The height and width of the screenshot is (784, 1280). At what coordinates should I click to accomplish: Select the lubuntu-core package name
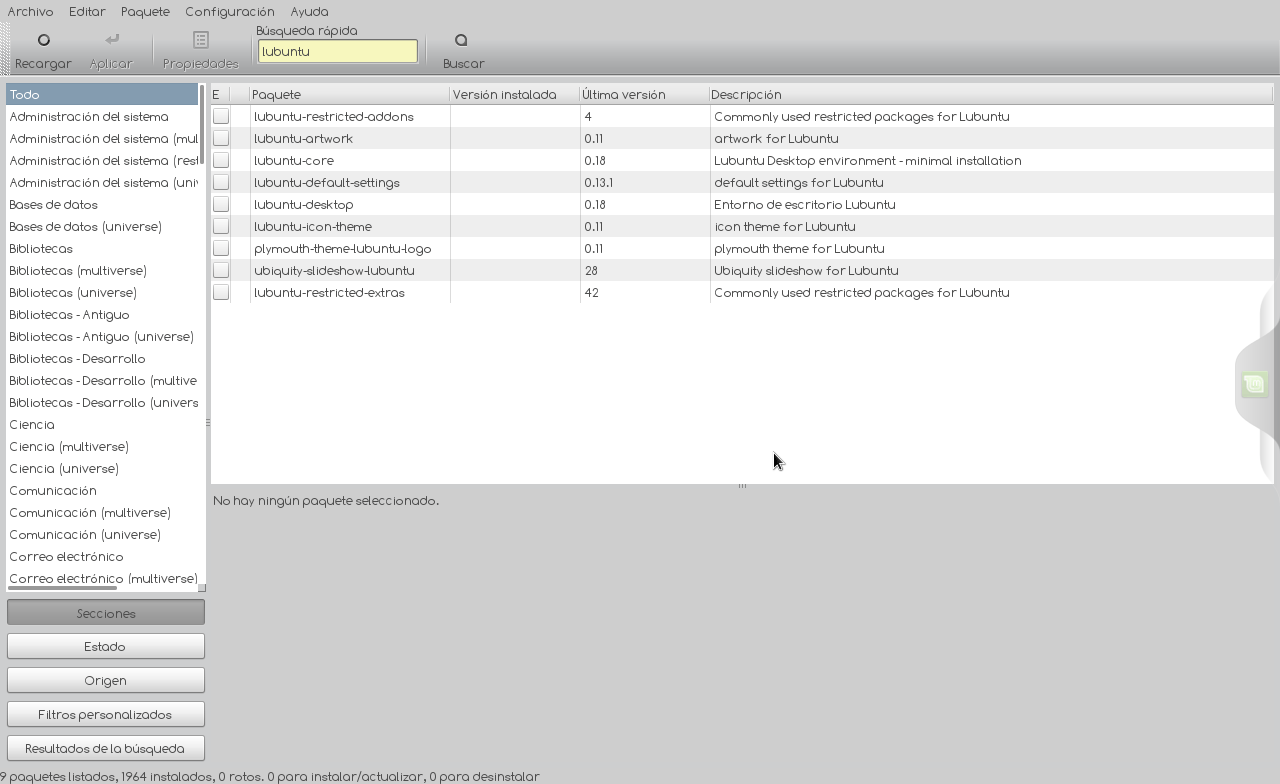[293, 160]
